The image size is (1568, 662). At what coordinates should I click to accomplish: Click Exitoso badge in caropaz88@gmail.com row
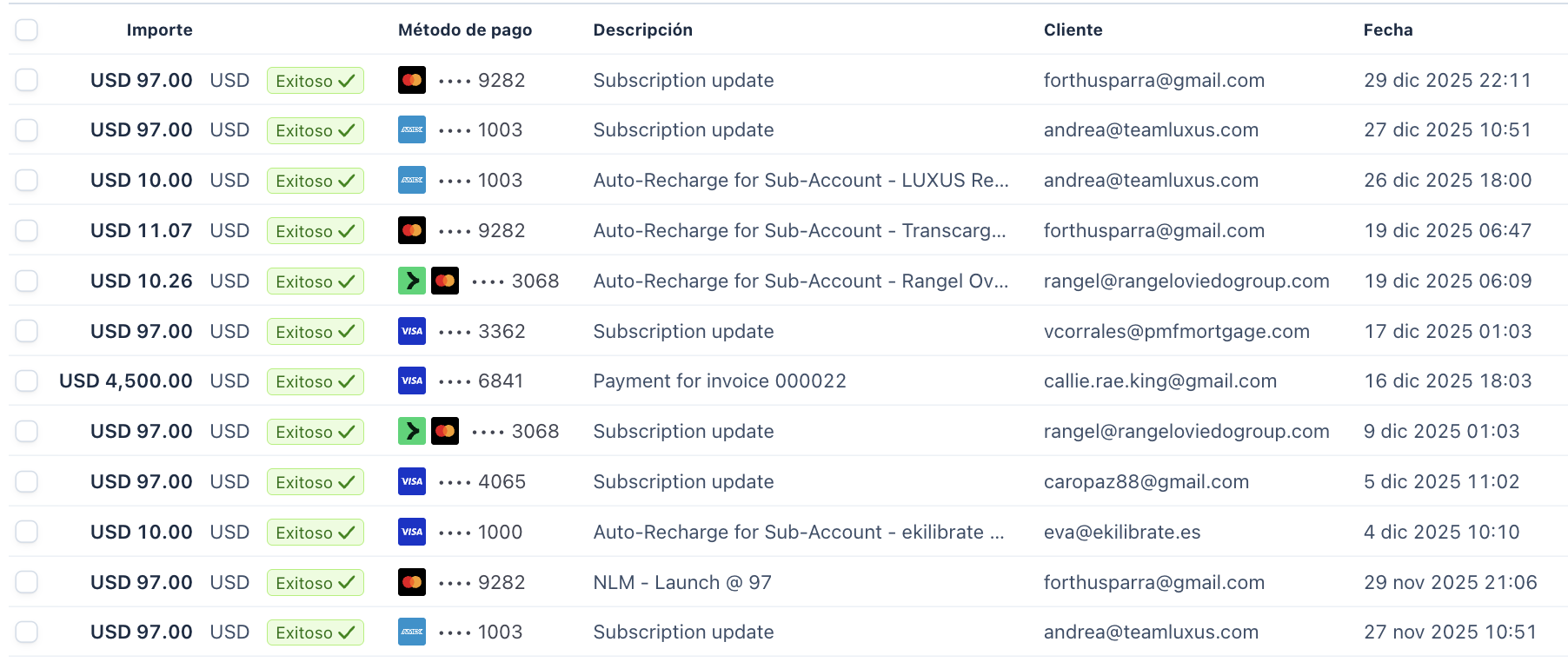click(x=316, y=482)
